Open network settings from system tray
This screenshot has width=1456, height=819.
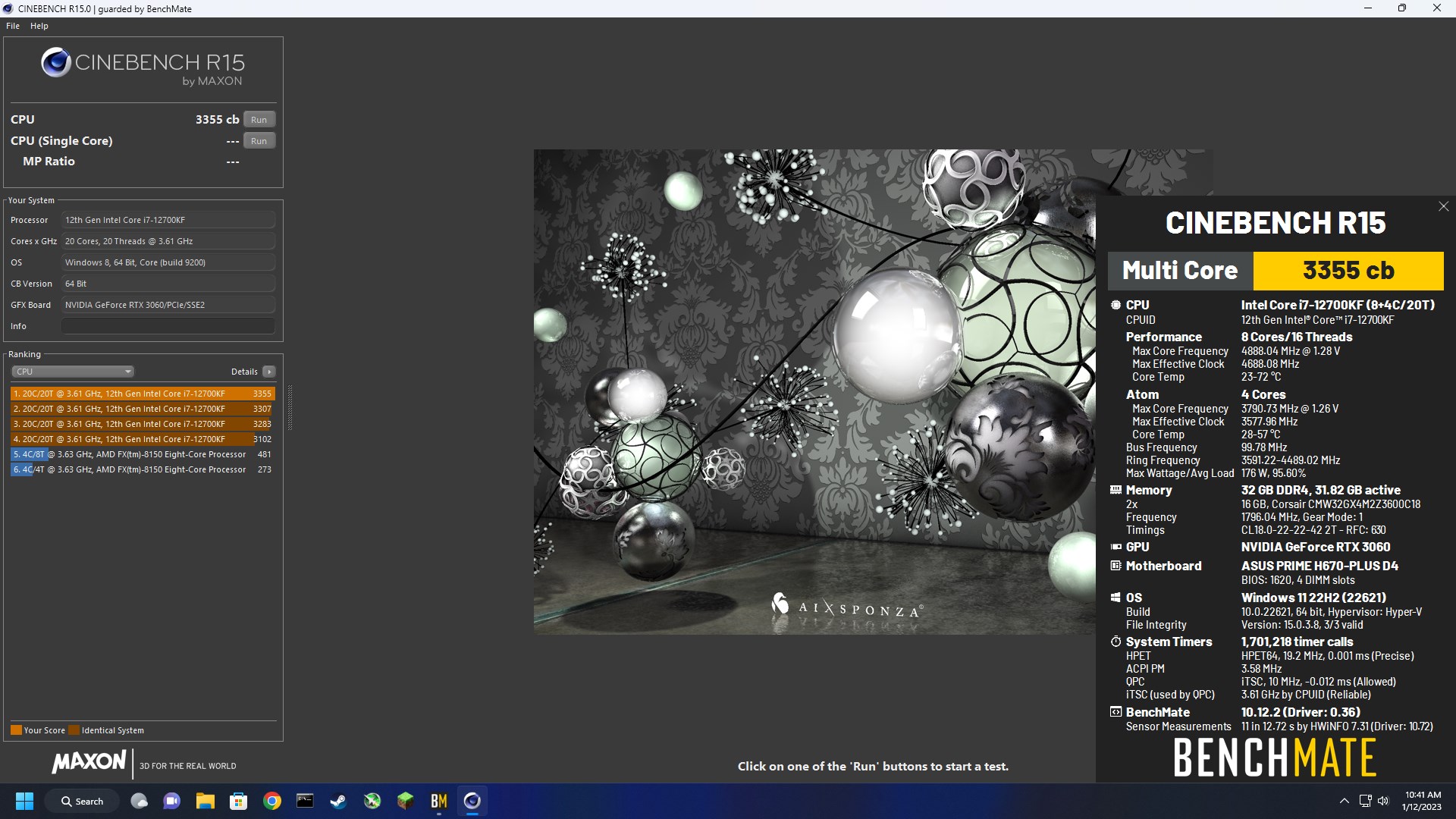(x=1365, y=801)
